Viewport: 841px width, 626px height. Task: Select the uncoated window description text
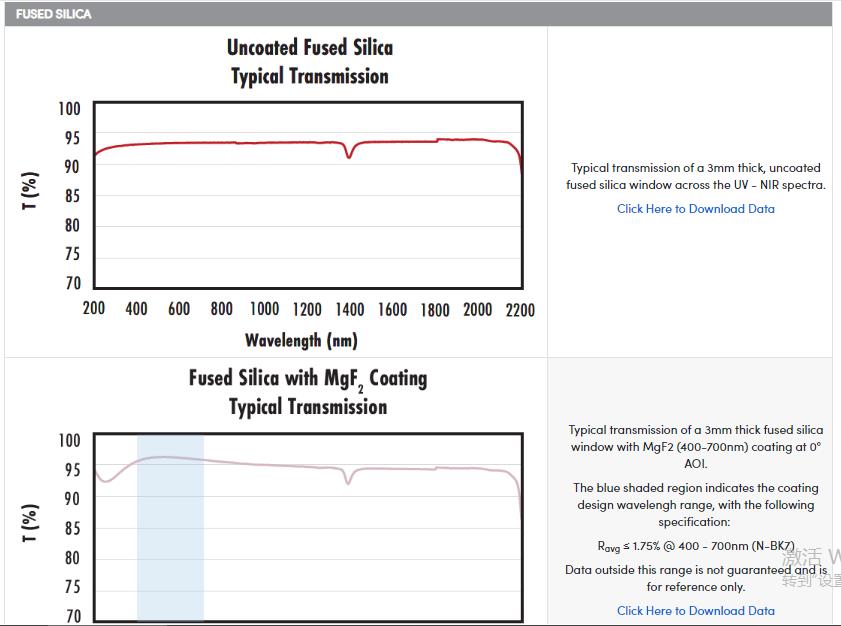[695, 176]
